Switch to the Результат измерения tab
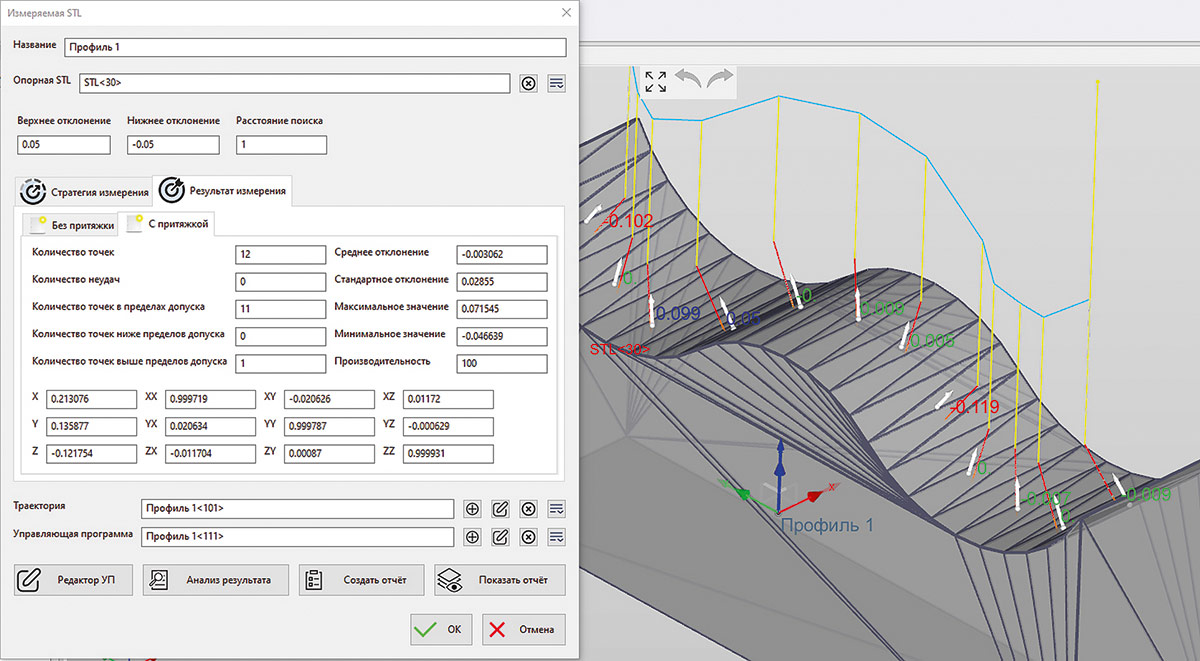1200x661 pixels. [x=223, y=189]
